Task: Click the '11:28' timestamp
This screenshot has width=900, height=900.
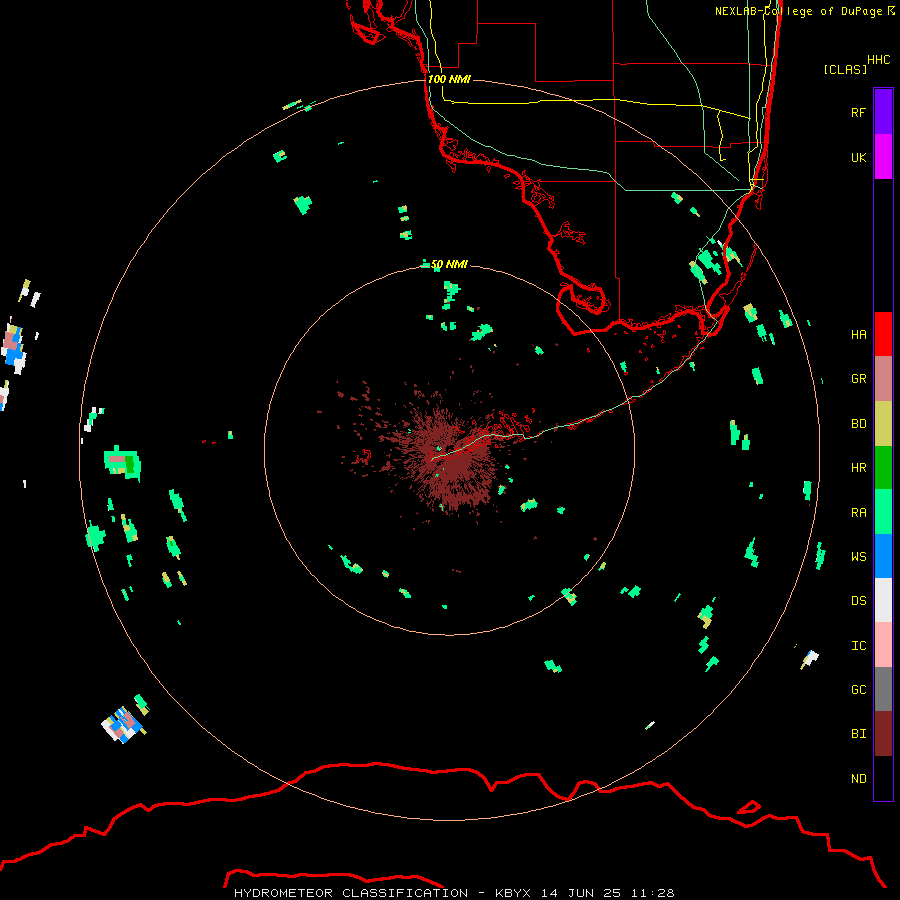Action: [653, 893]
